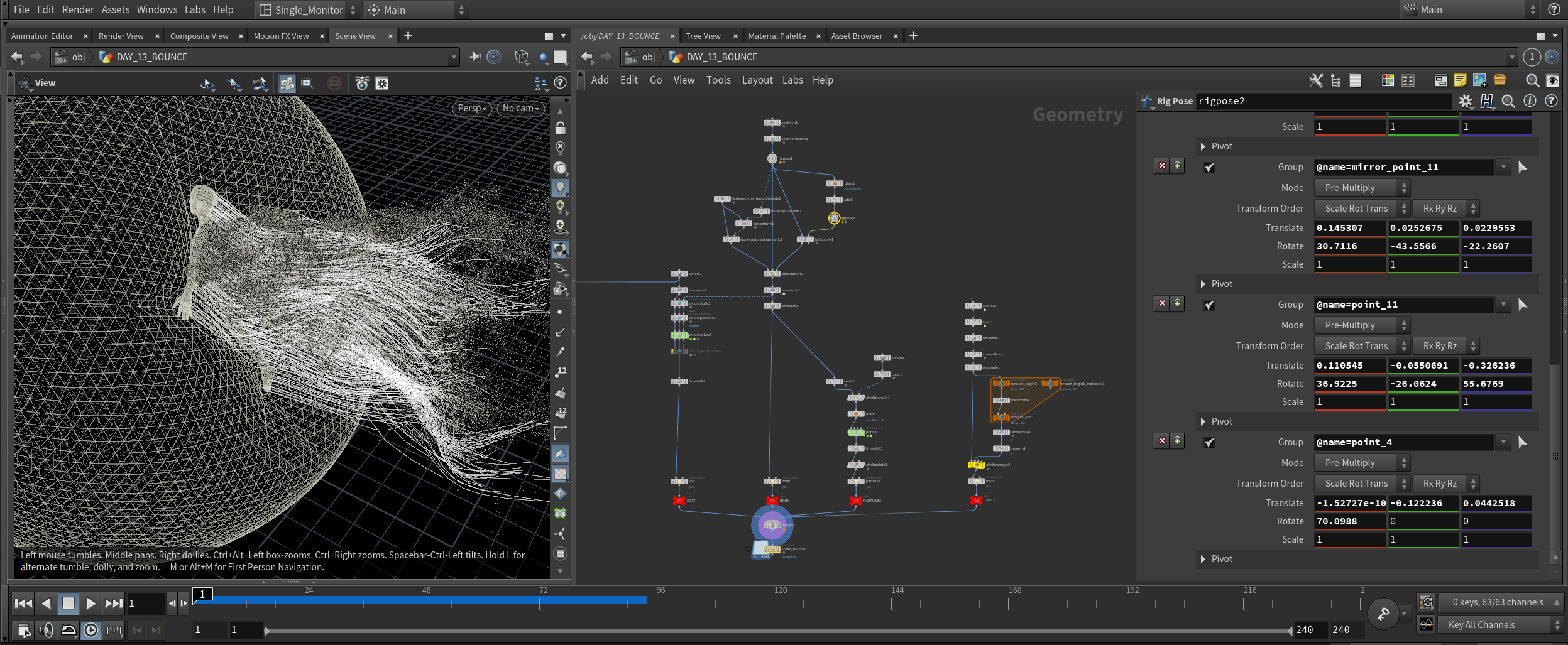This screenshot has width=1568, height=645.
Task: Open the Rig Pose parameter gear menu
Action: pyautogui.click(x=1466, y=101)
